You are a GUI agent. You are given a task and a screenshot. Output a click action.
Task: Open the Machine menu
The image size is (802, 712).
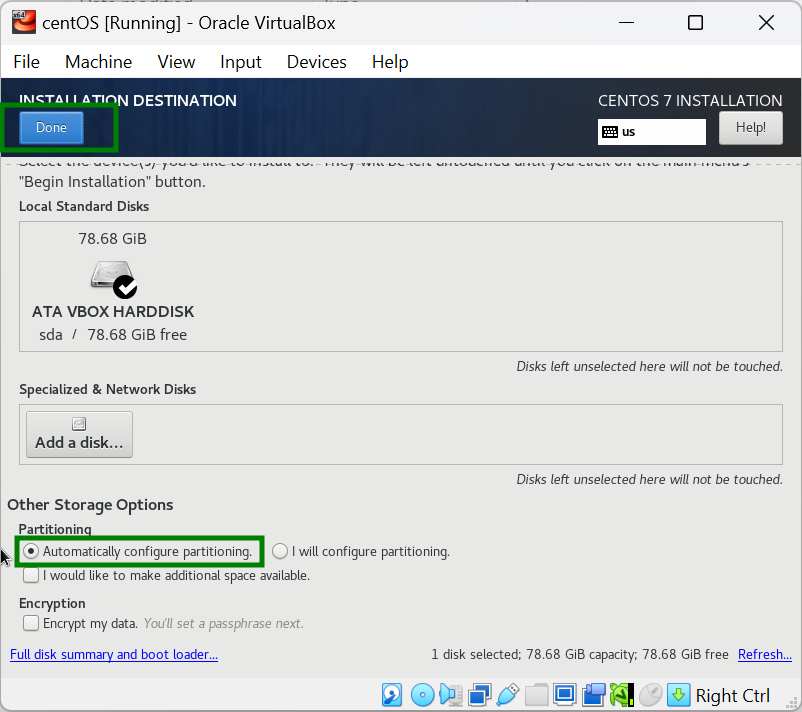[98, 62]
